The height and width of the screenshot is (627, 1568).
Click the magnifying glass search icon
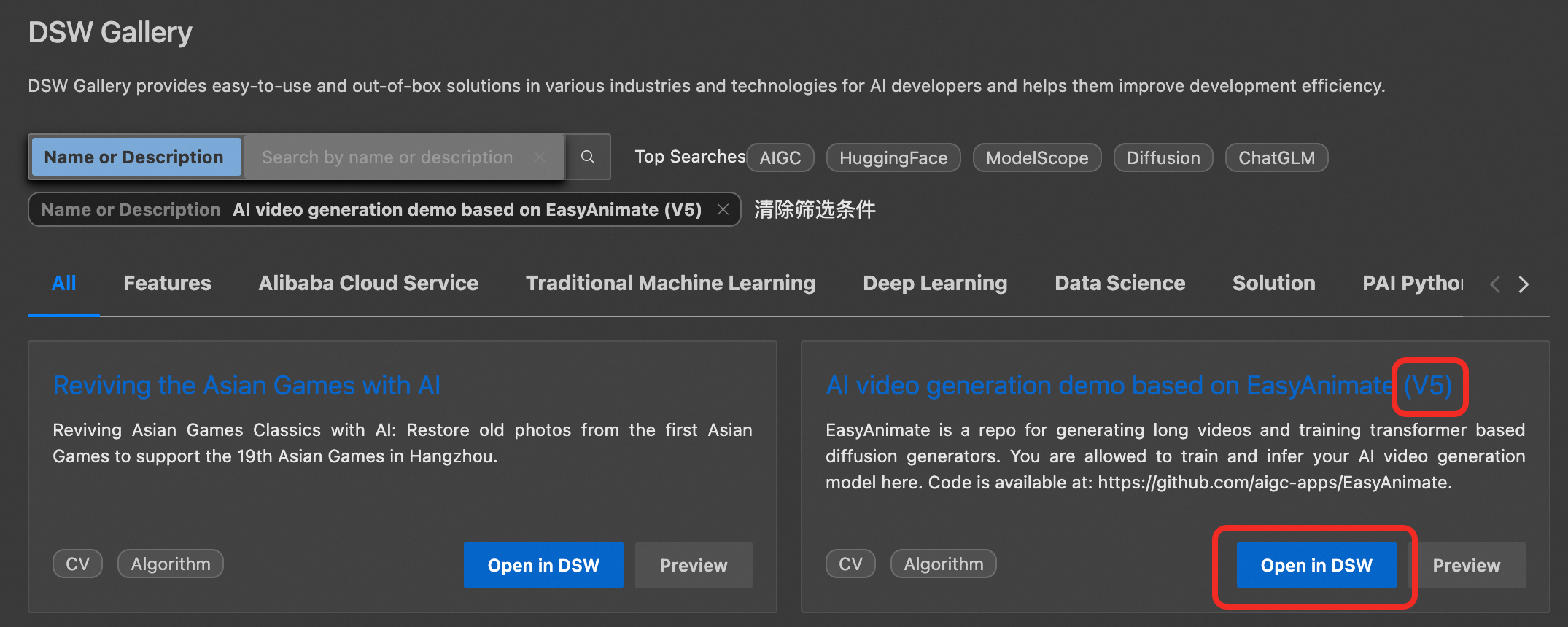[x=587, y=157]
